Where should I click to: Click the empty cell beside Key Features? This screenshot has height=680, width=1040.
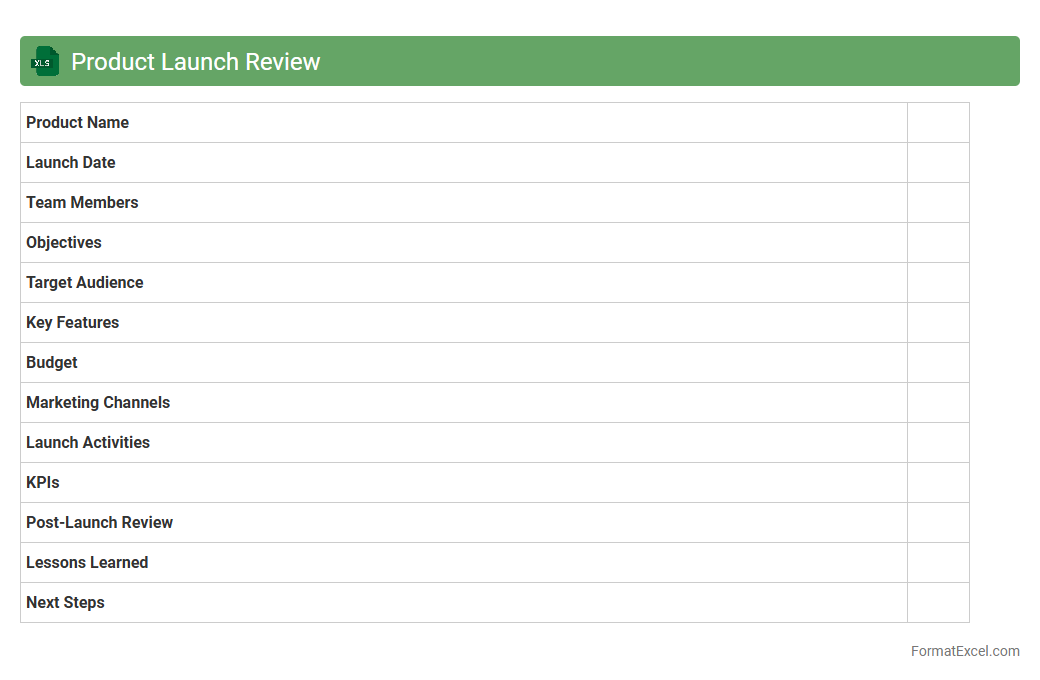point(938,323)
